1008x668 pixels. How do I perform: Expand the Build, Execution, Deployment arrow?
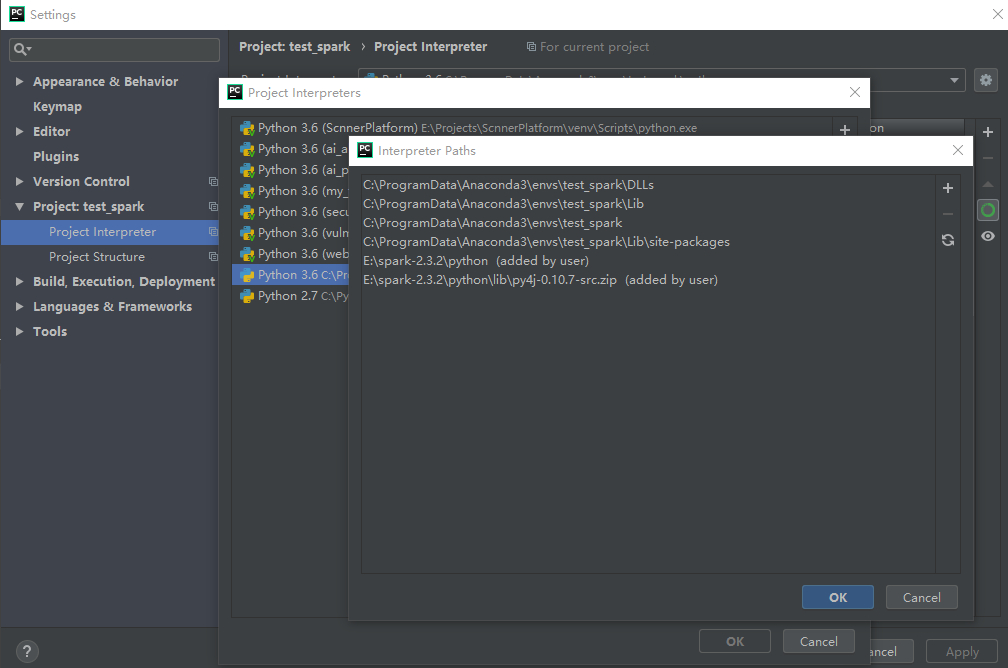pos(19,281)
